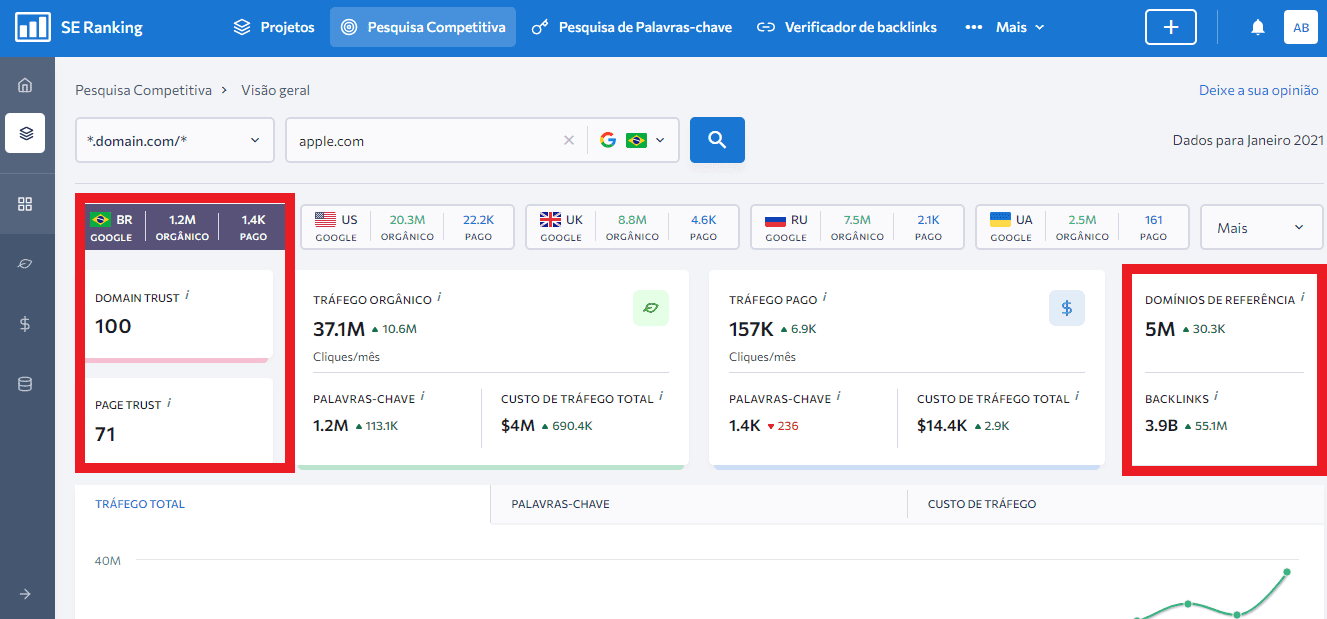The height and width of the screenshot is (619, 1327).
Task: Expand the Mais regions dropdown
Action: tap(1261, 227)
